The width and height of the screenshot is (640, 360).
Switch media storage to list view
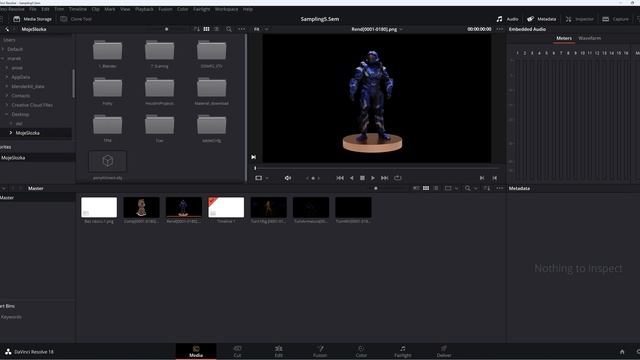pyautogui.click(x=217, y=29)
